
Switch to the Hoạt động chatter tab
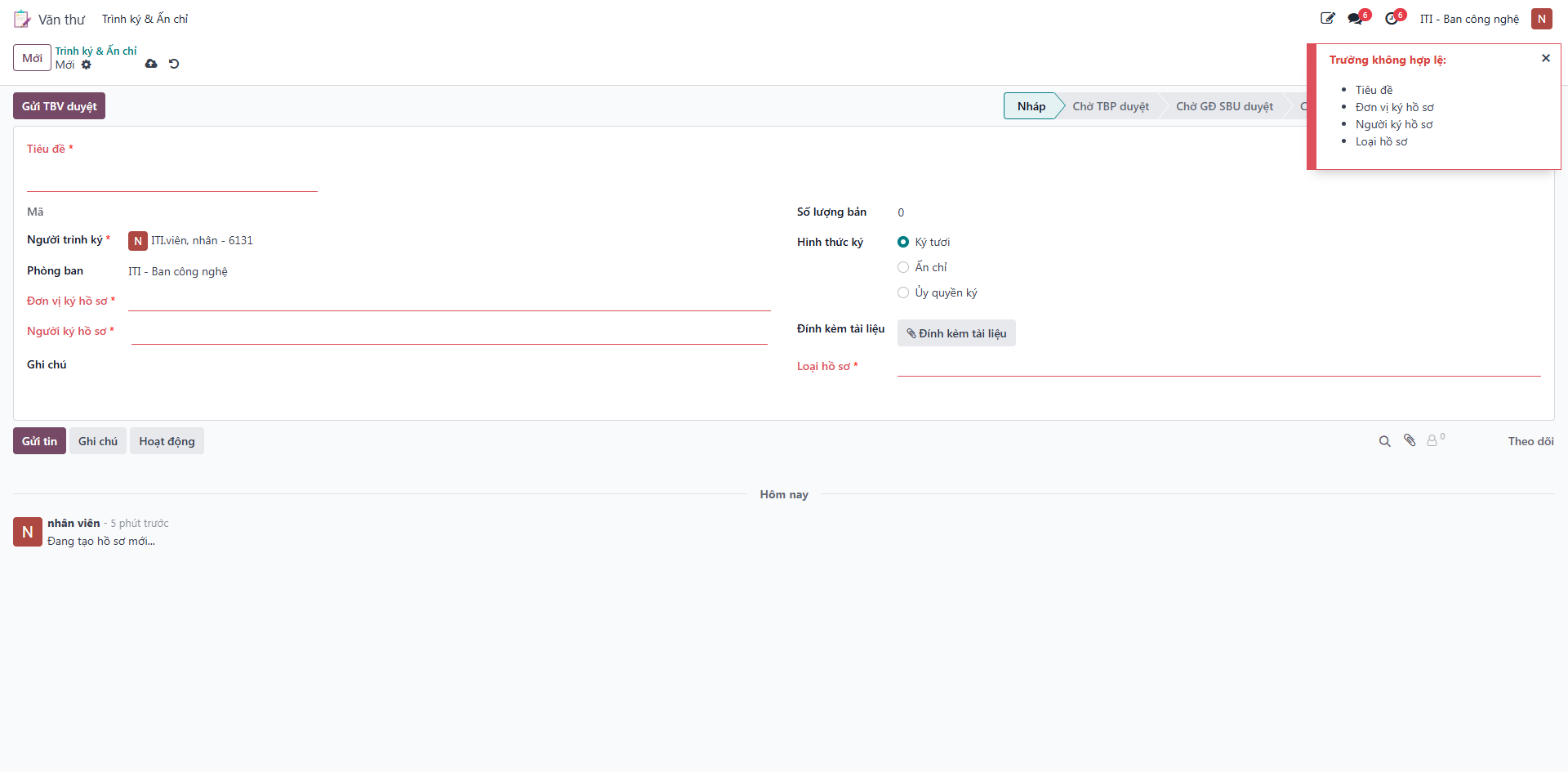pyautogui.click(x=167, y=441)
